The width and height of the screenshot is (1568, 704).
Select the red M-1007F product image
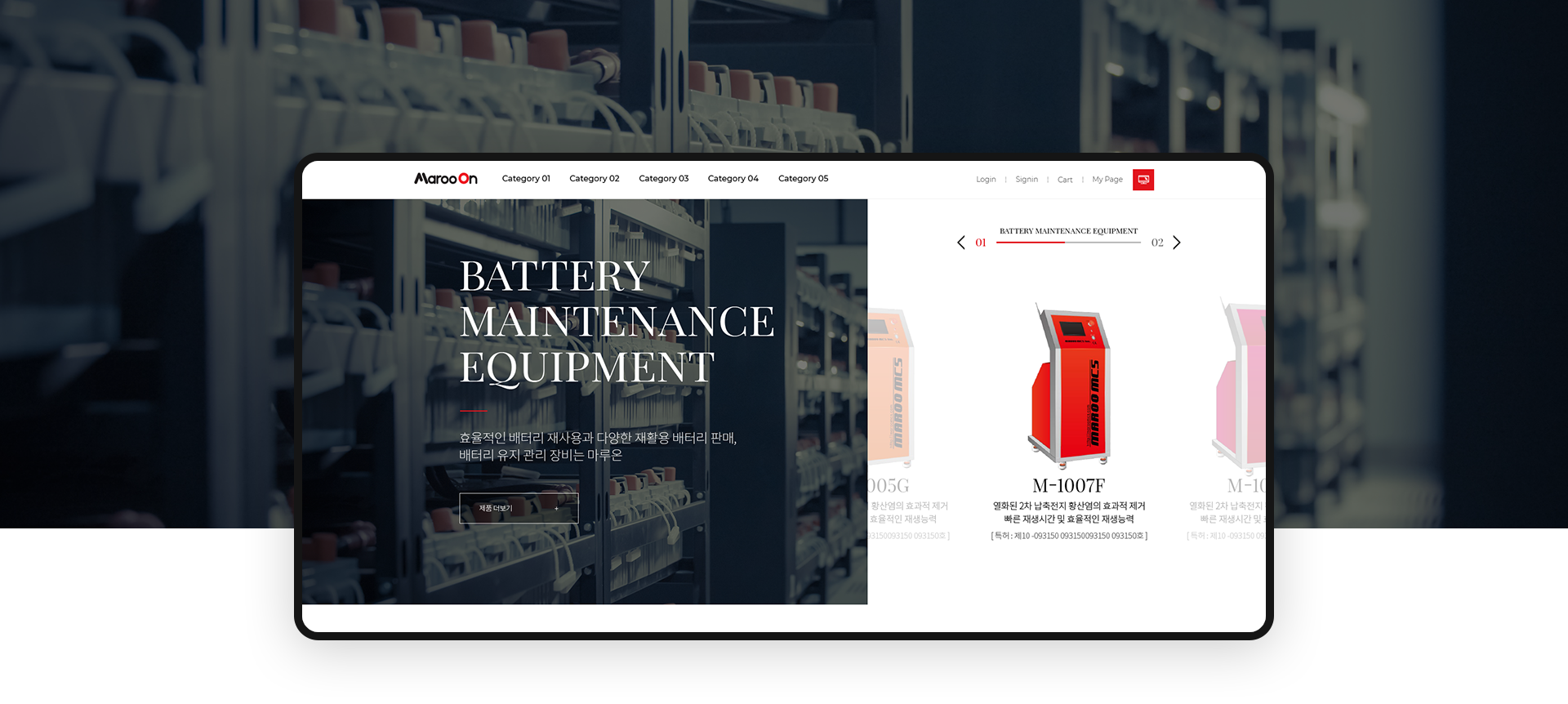(x=1069, y=386)
